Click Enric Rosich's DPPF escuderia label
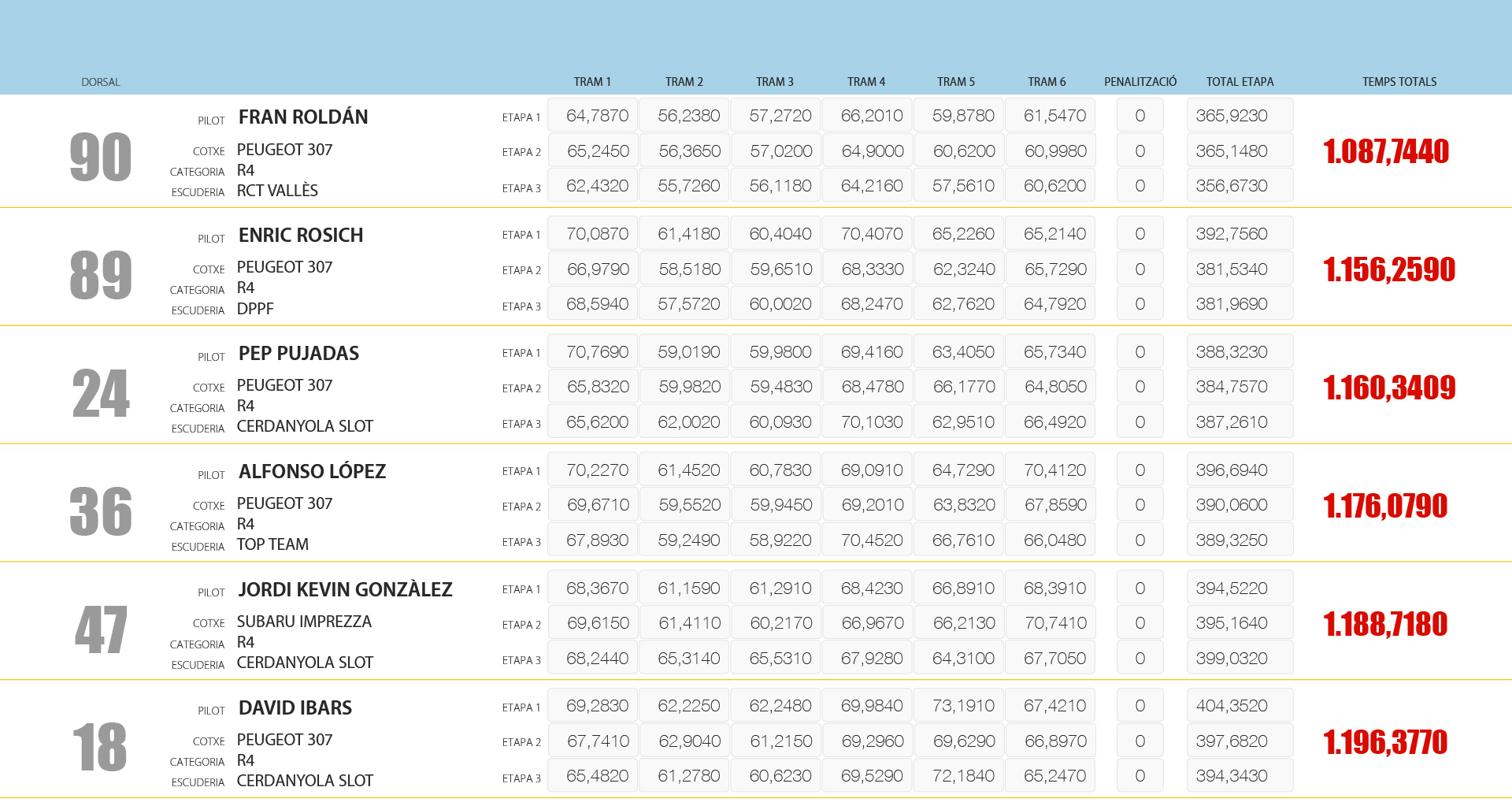The height and width of the screenshot is (802, 1512). [255, 309]
